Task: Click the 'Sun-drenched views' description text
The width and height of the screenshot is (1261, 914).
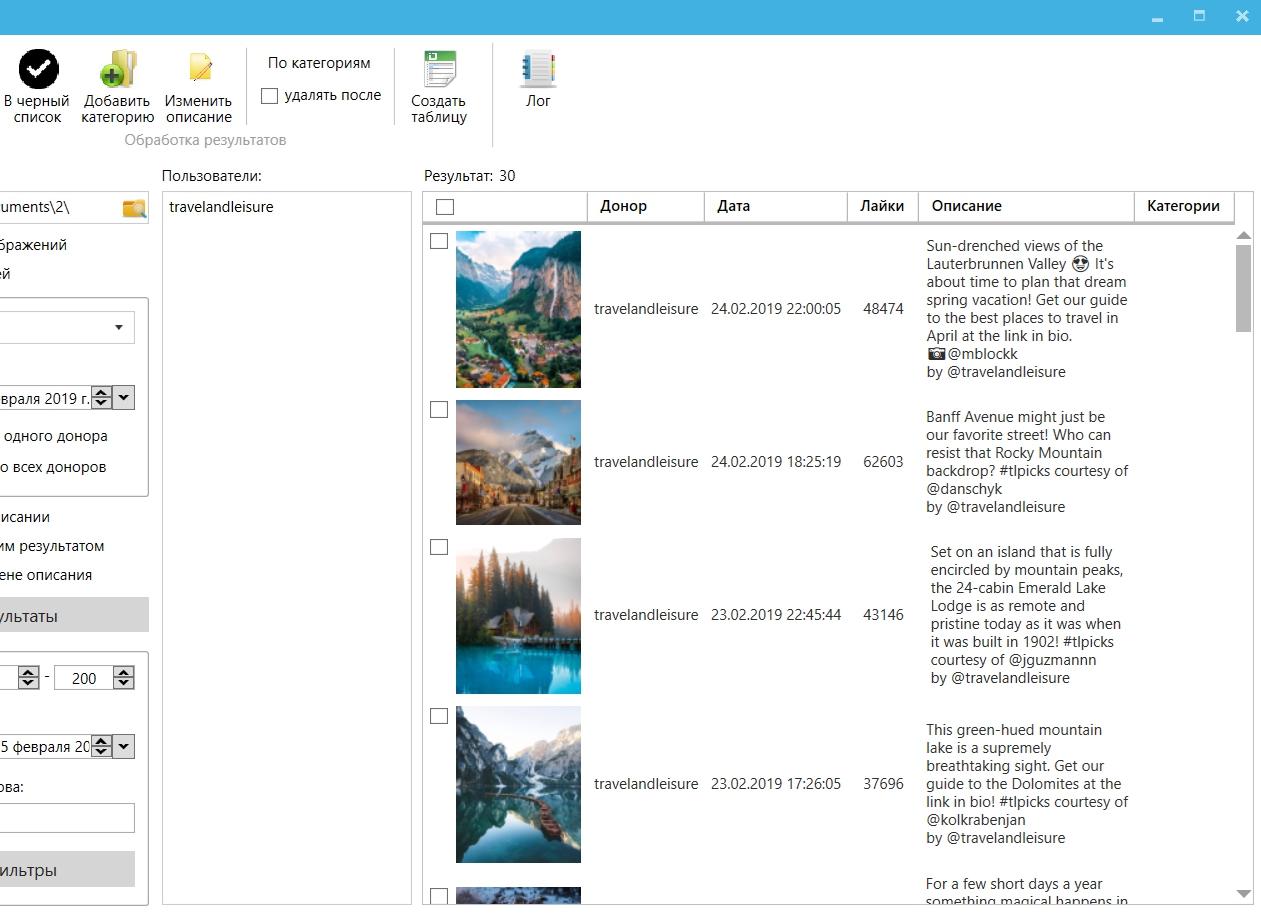Action: [1026, 309]
